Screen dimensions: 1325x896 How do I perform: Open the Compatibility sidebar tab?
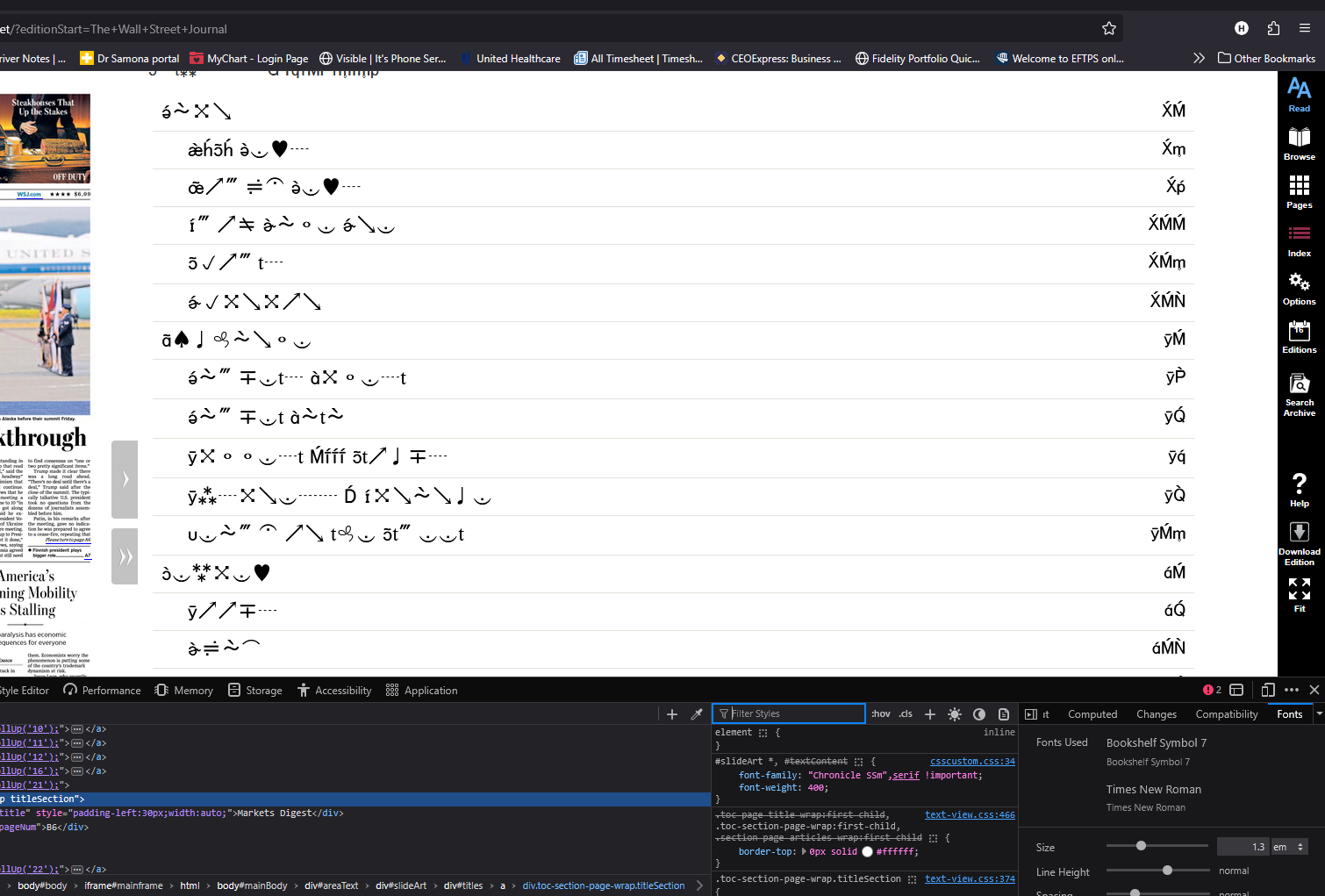click(1227, 714)
